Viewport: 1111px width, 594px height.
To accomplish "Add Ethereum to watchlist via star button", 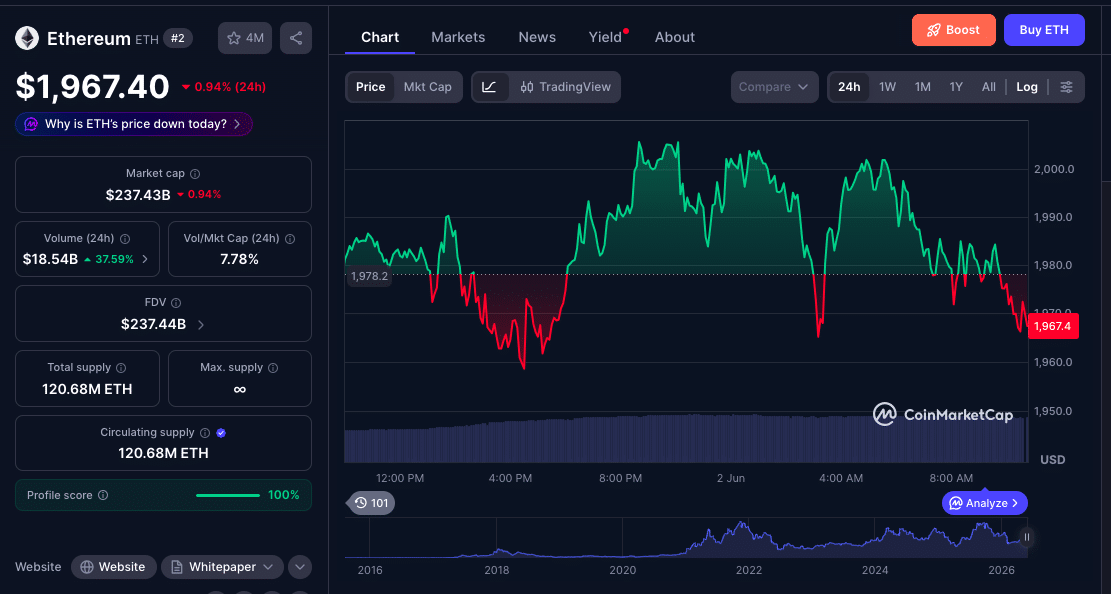I will 245,38.
